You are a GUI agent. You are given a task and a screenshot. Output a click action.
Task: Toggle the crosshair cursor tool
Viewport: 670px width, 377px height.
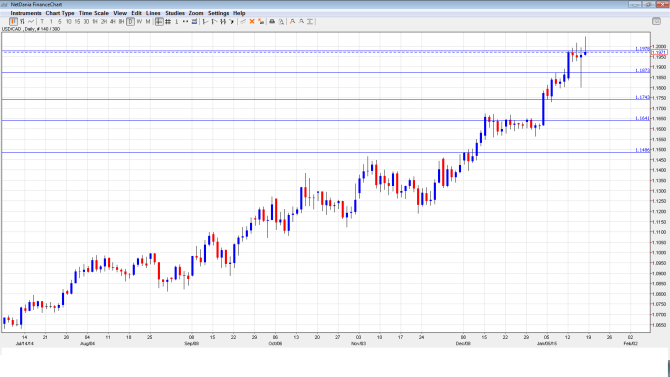(159, 21)
